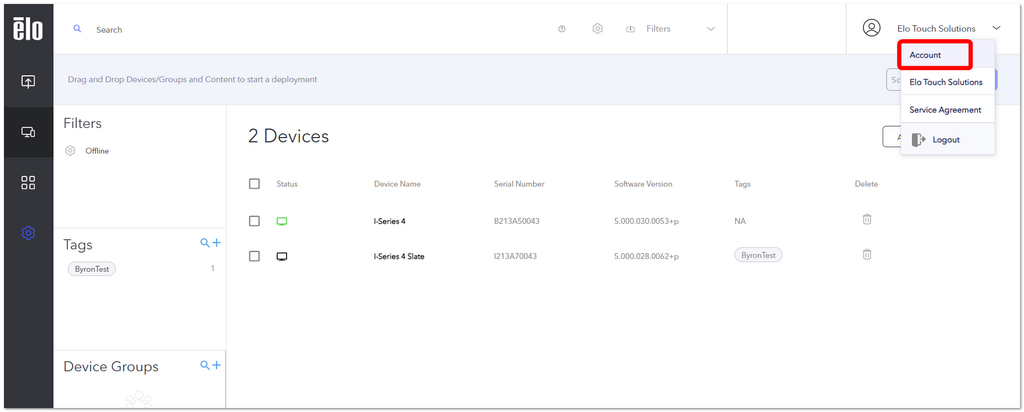The image size is (1024, 412).
Task: Delete the I-Series 4 device via trash icon
Action: click(x=867, y=219)
